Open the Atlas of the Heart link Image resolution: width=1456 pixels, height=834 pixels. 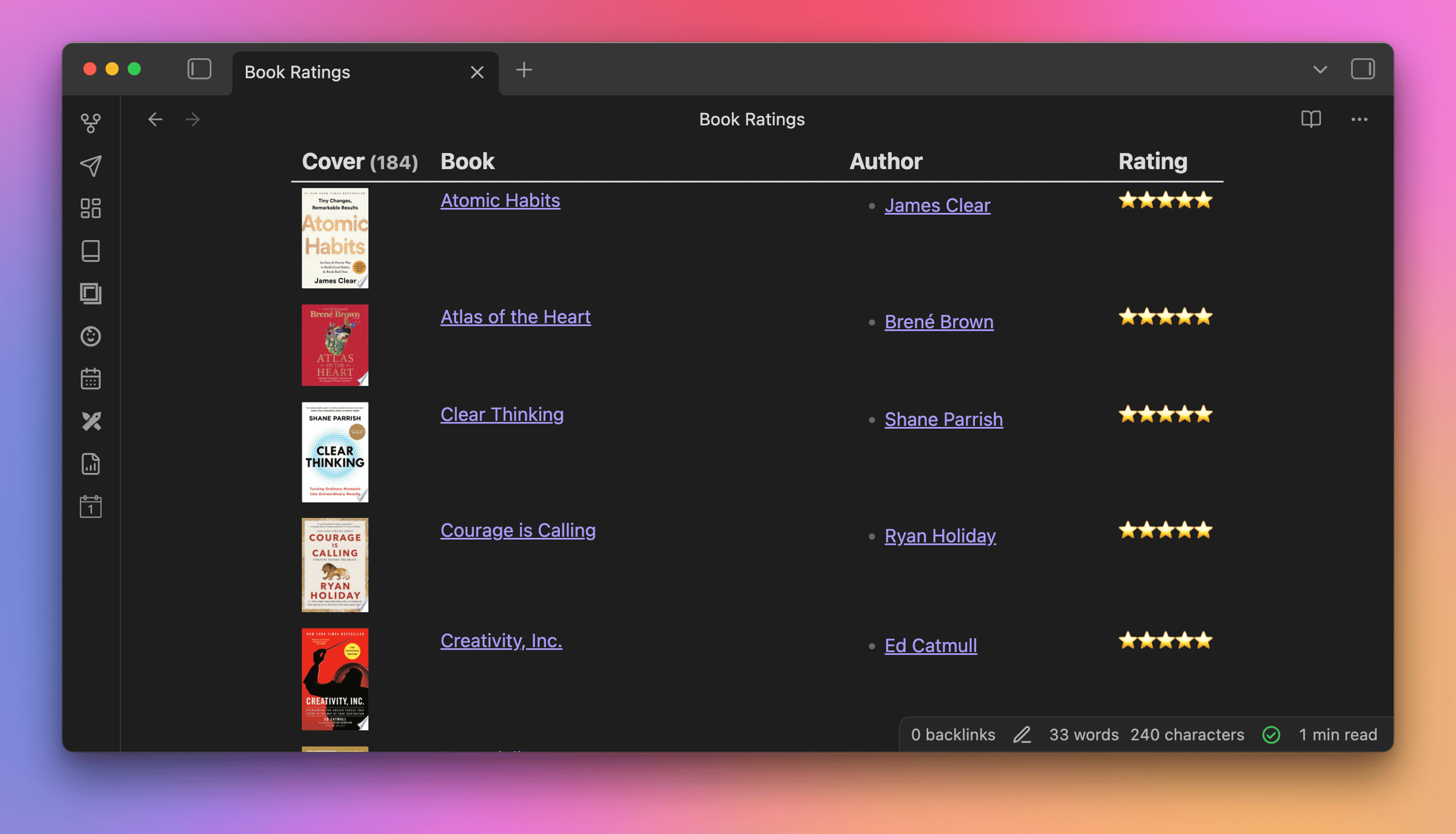(516, 317)
